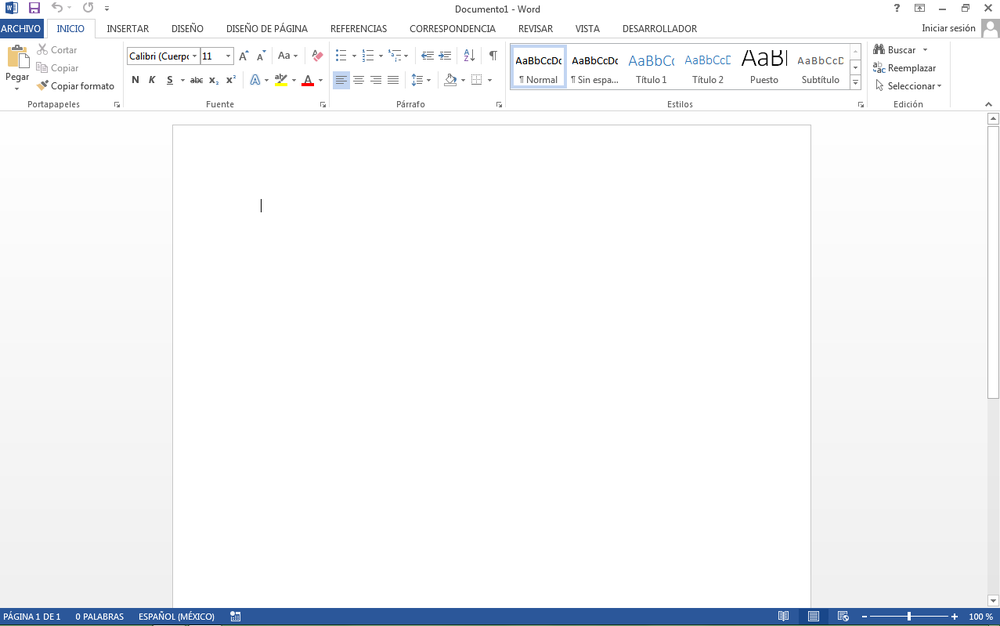Click the Copiar formato paintbrush icon

click(43, 86)
